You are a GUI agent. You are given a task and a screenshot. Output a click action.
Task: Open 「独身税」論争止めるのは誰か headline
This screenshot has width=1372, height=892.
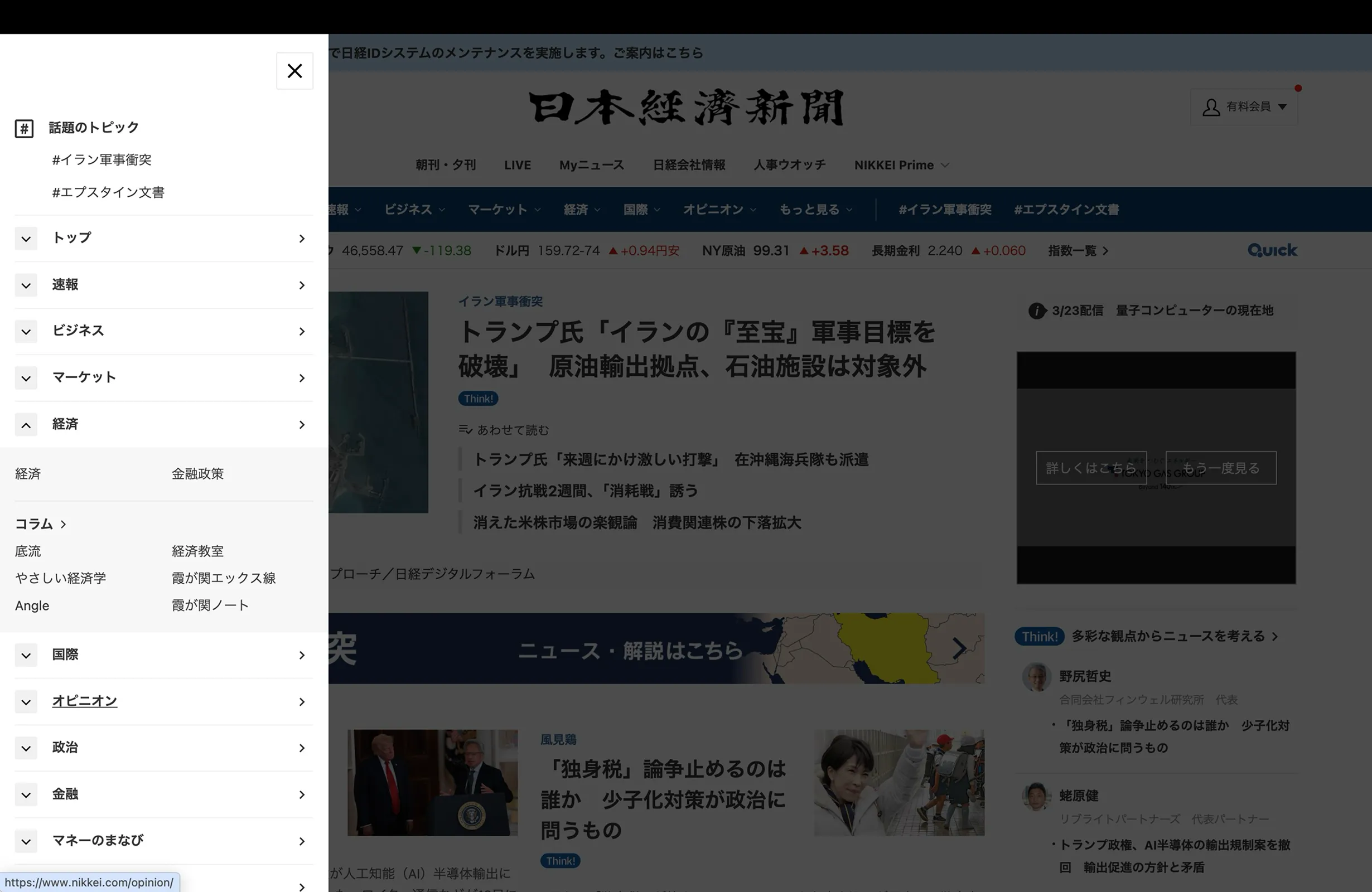tap(663, 800)
